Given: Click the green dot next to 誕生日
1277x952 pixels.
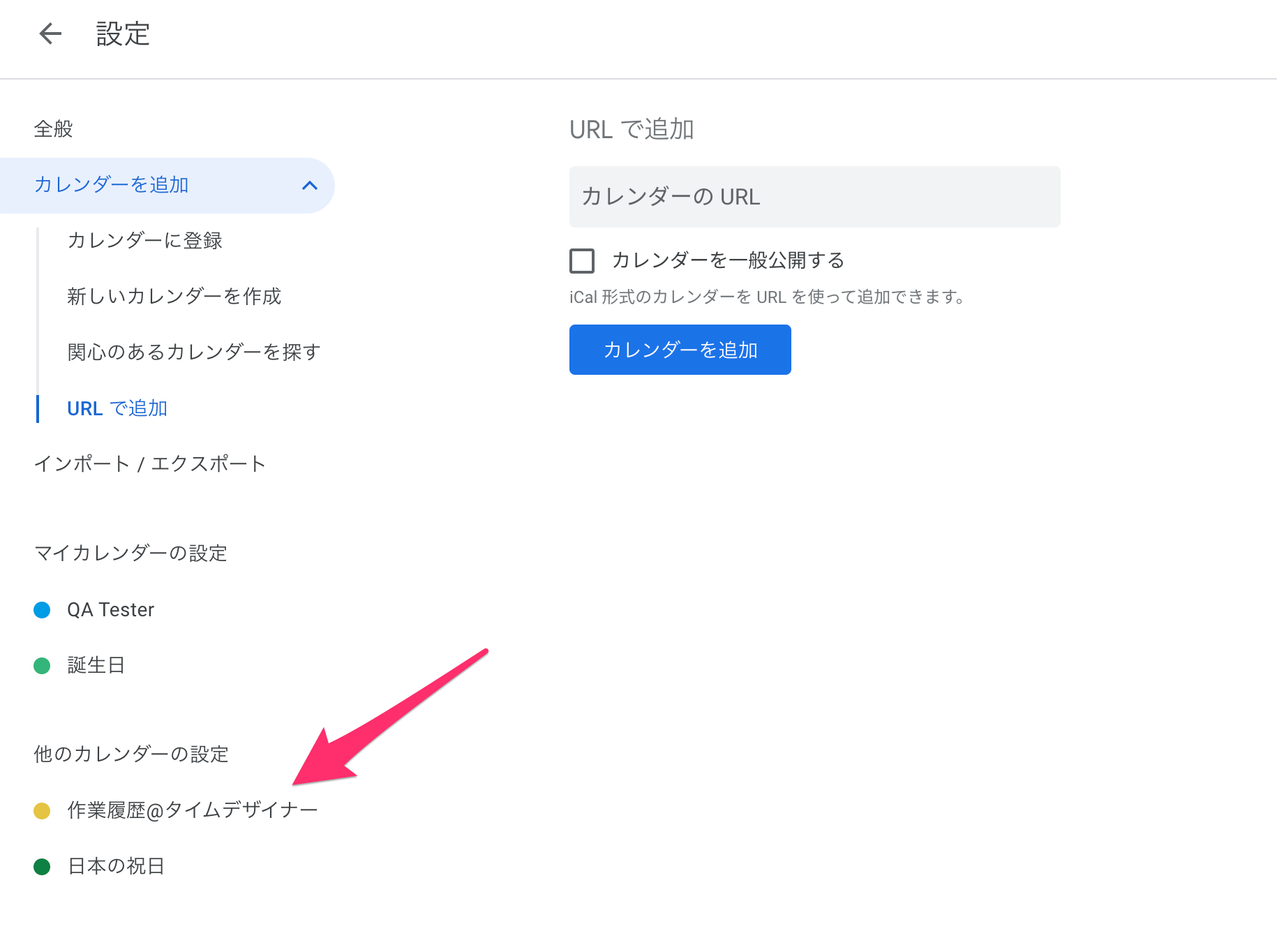Looking at the screenshot, I should (x=43, y=665).
